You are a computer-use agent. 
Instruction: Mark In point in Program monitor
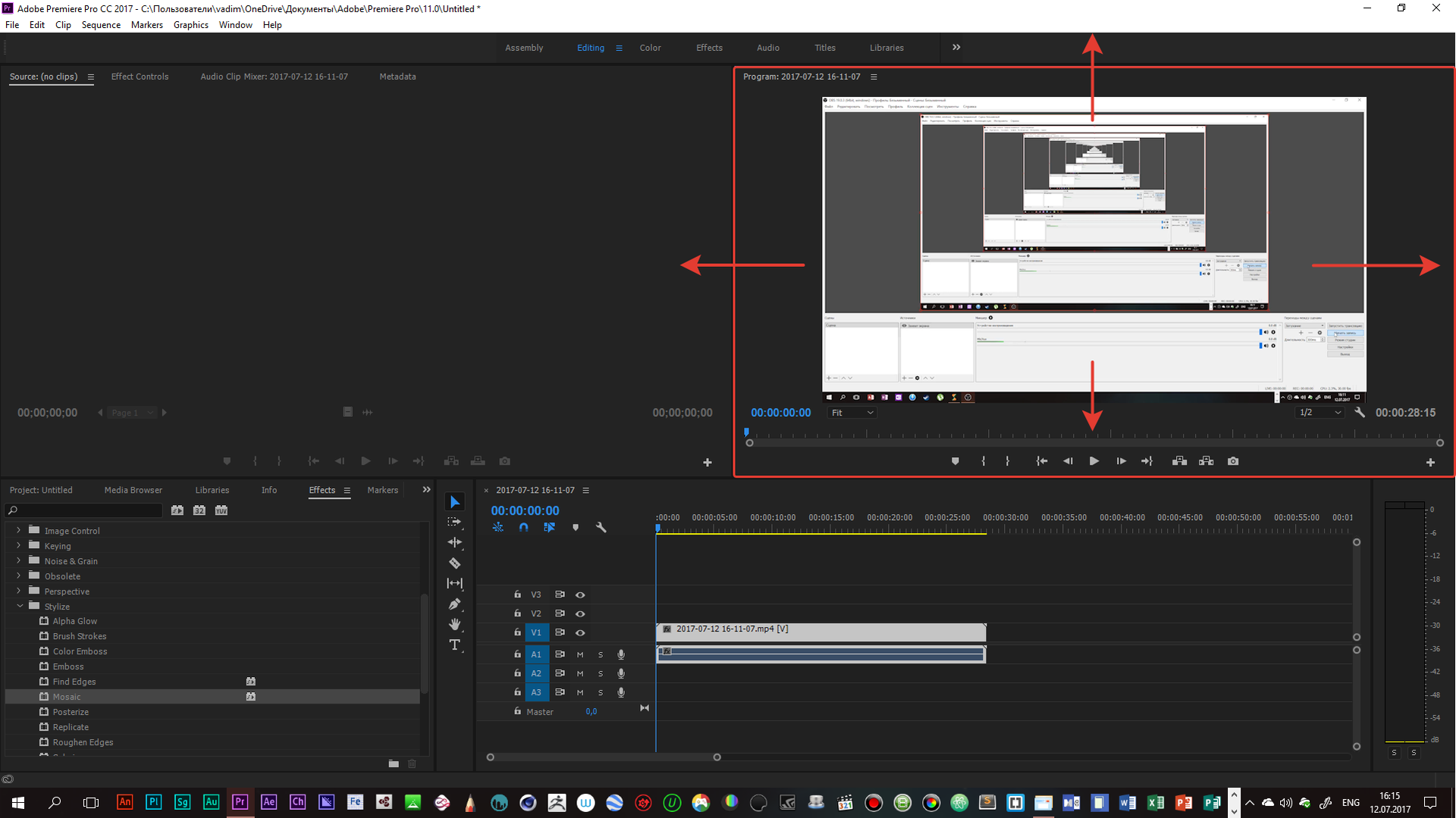point(984,461)
